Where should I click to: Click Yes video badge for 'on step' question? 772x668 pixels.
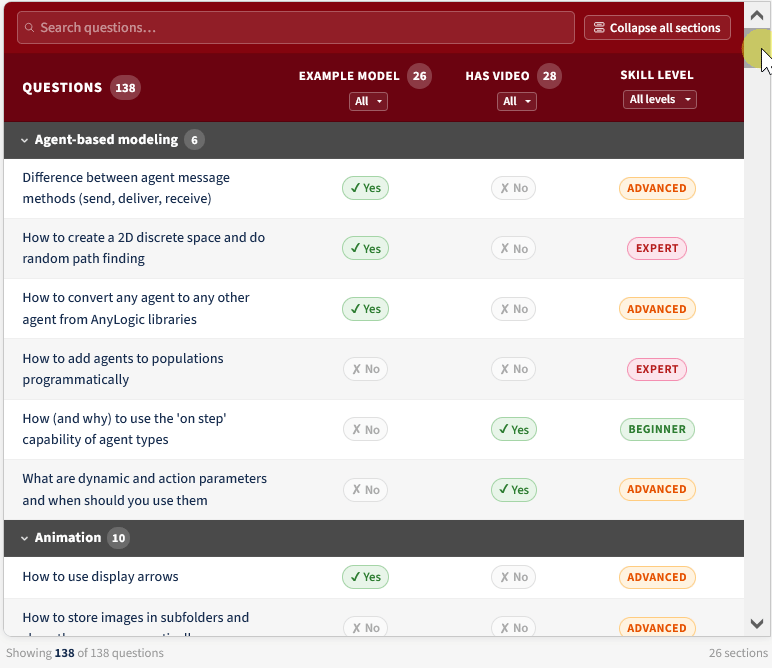click(x=513, y=429)
